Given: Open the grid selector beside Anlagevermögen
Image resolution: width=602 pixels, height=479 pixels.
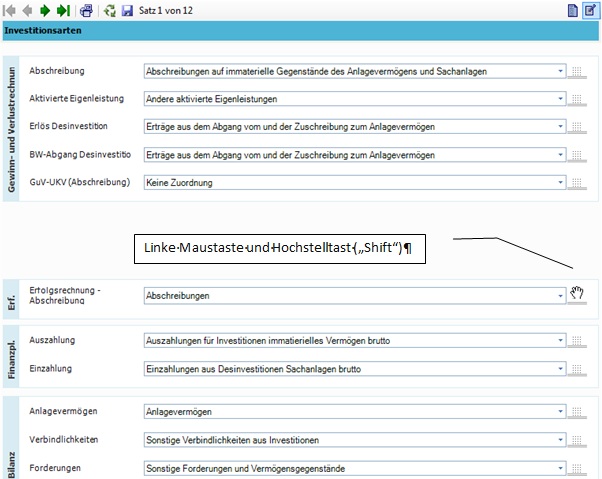Looking at the screenshot, I should [x=577, y=412].
